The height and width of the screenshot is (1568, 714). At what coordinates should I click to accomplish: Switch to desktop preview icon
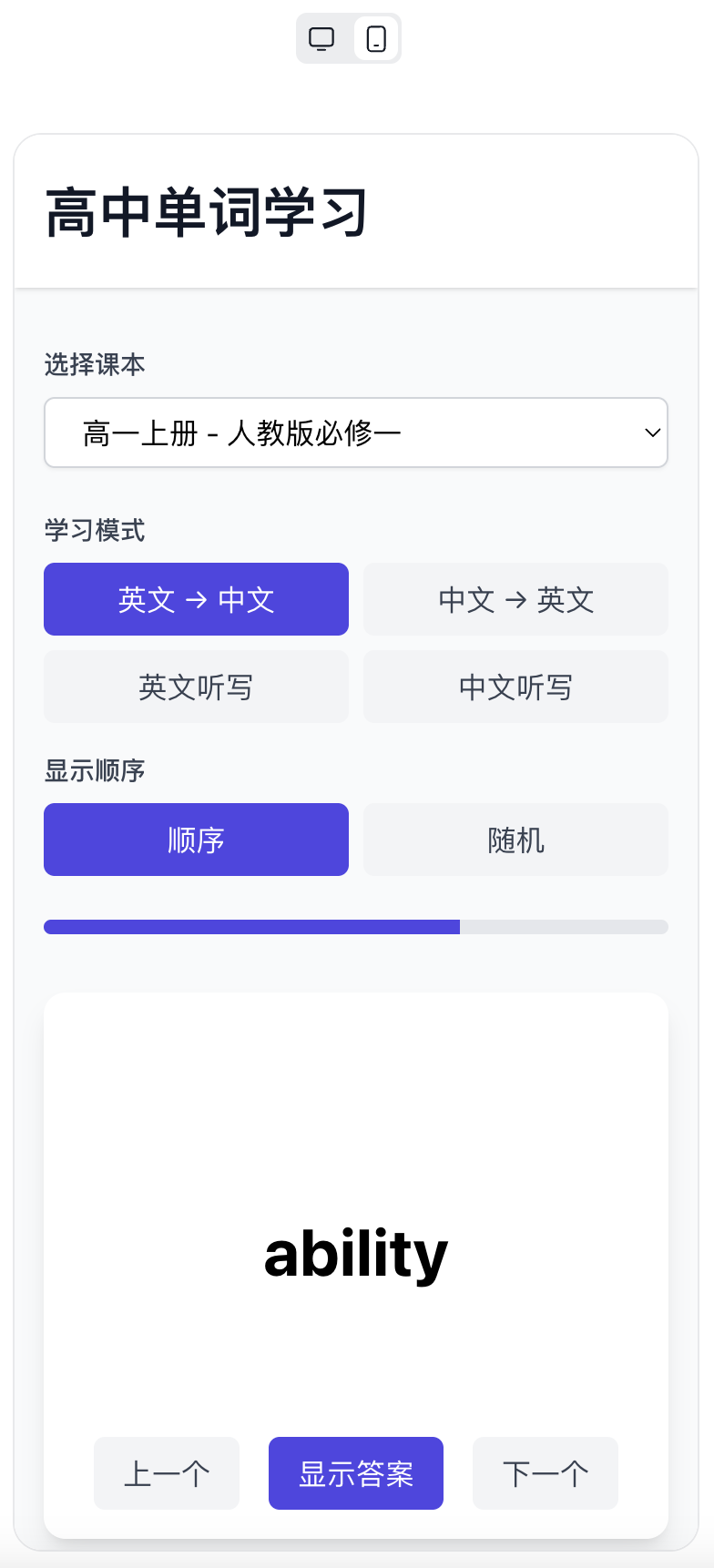pos(321,38)
